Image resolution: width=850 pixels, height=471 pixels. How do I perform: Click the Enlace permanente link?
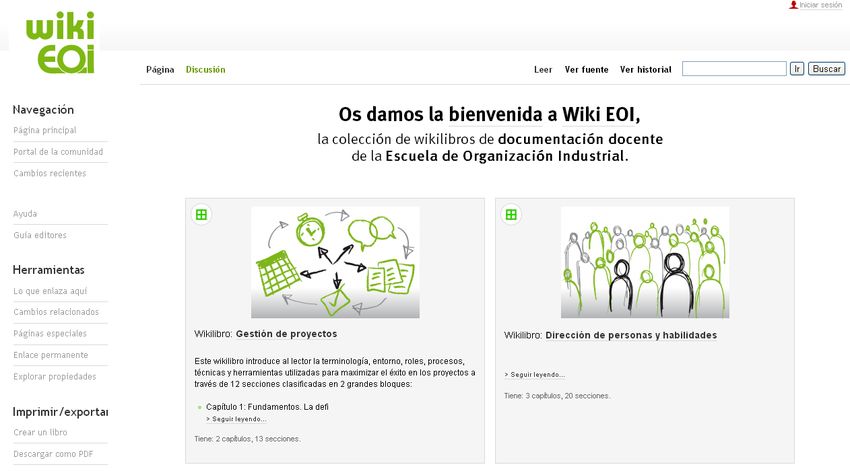[50, 355]
